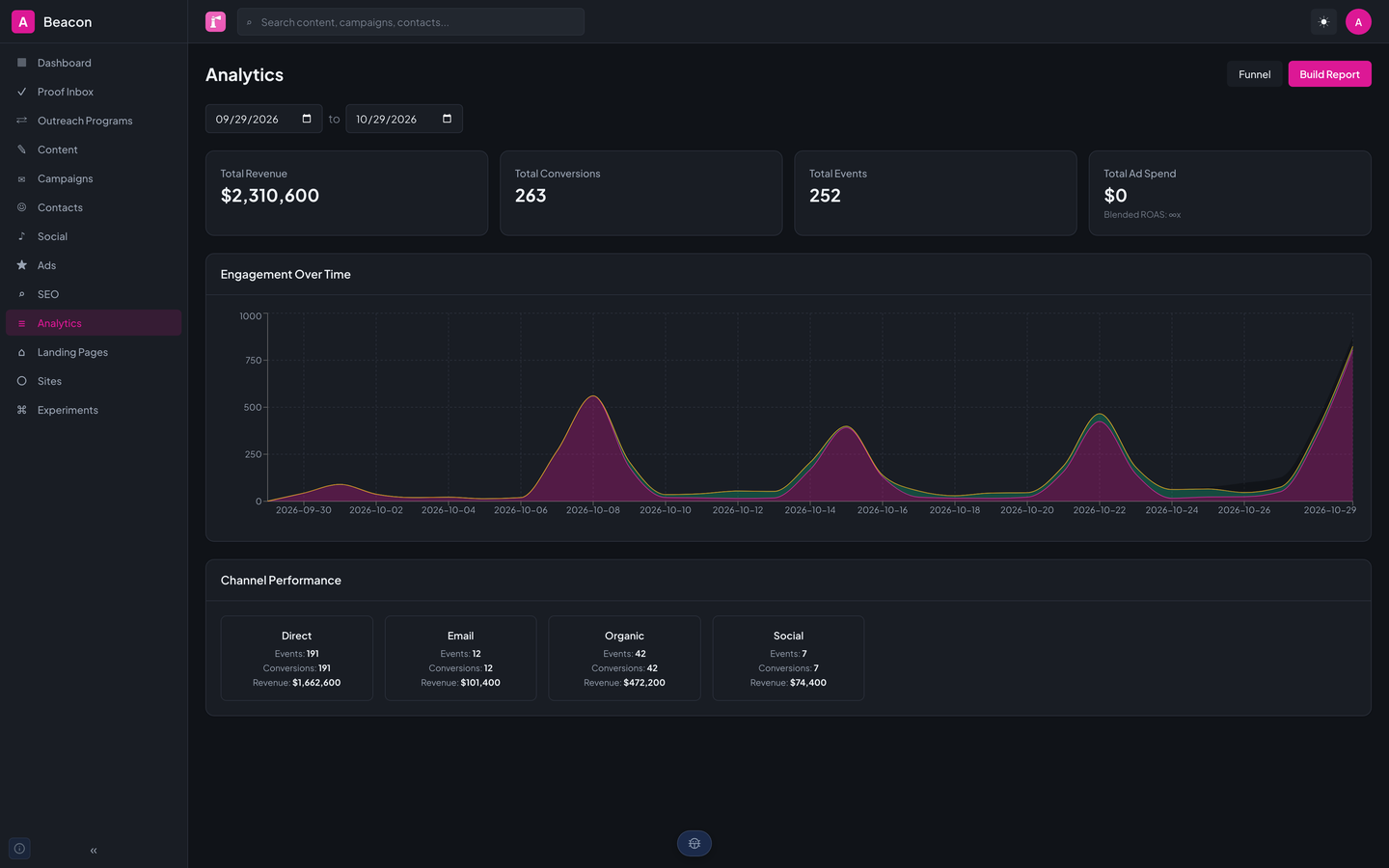The height and width of the screenshot is (868, 1389).
Task: Open the Dashboard menu item
Action: pos(94,63)
